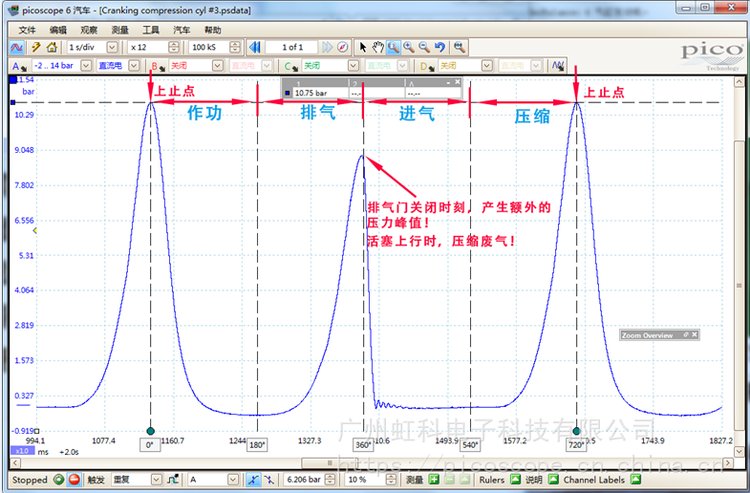Go to the previous waveform buffer
Screen dimensions: 750x493
tap(256, 47)
